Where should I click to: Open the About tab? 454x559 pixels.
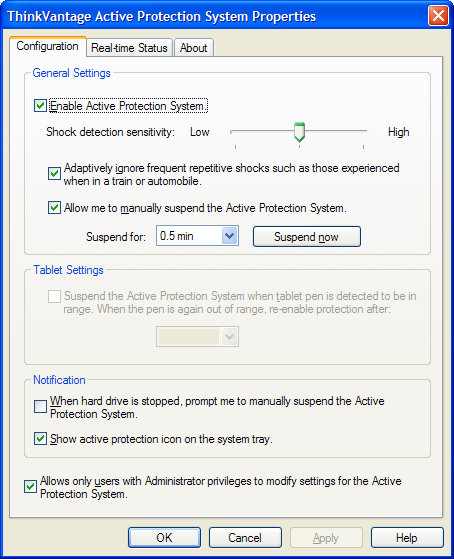coord(194,47)
